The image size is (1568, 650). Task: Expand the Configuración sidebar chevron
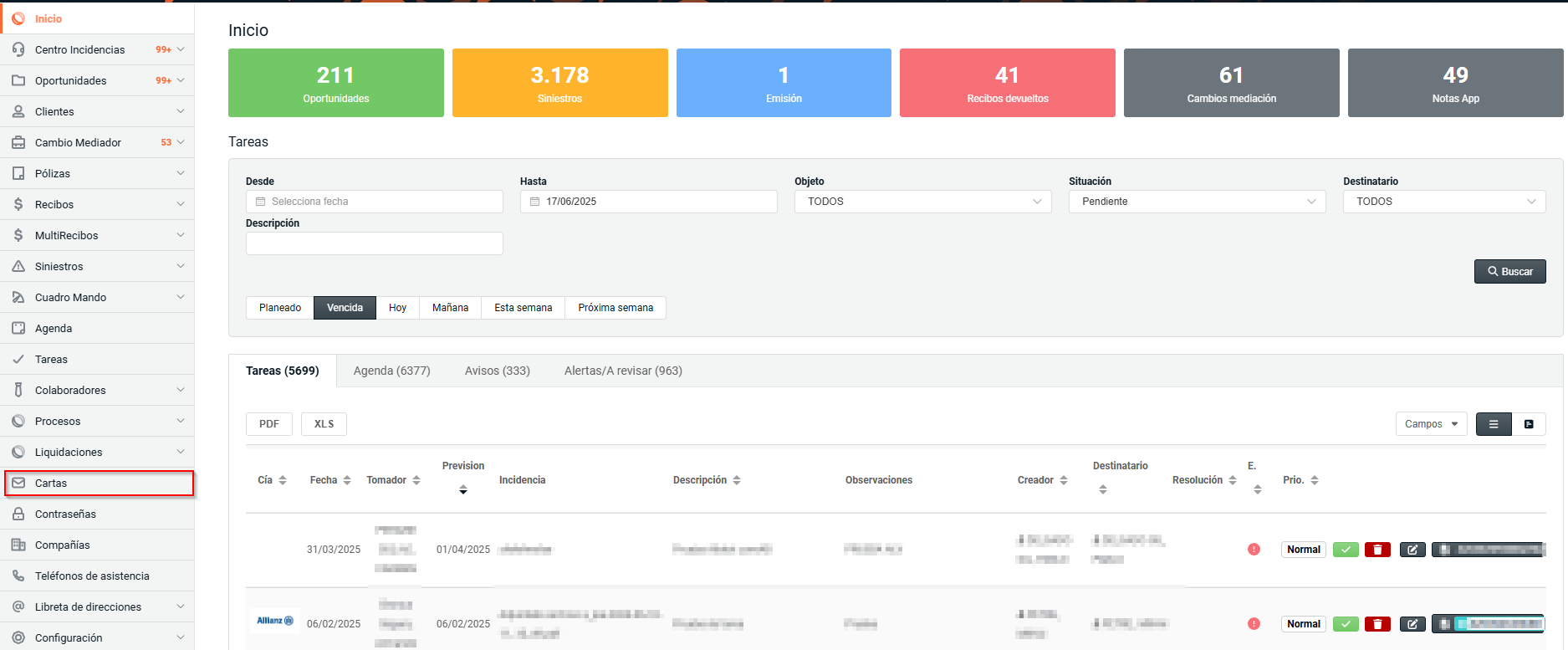click(181, 637)
